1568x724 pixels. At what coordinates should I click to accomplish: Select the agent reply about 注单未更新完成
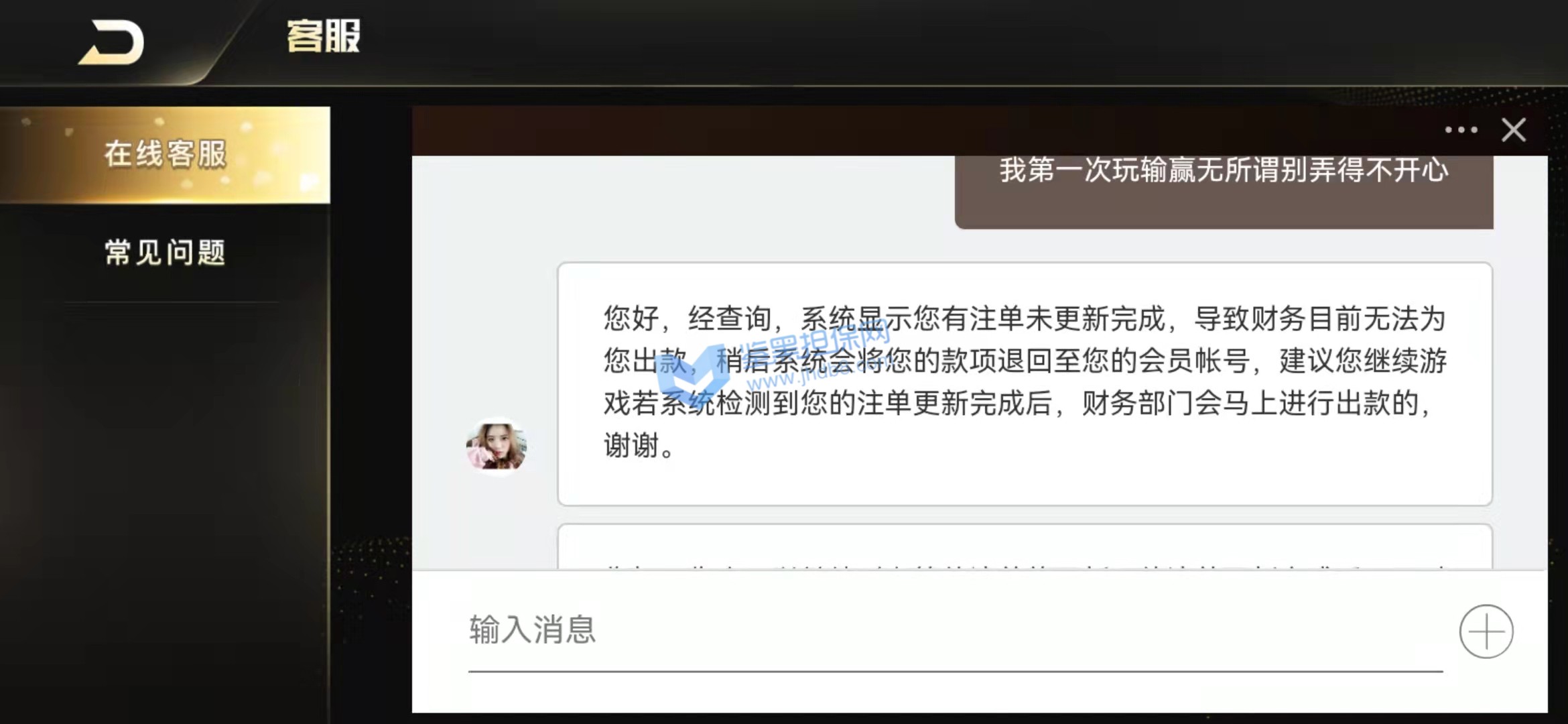click(x=1025, y=383)
